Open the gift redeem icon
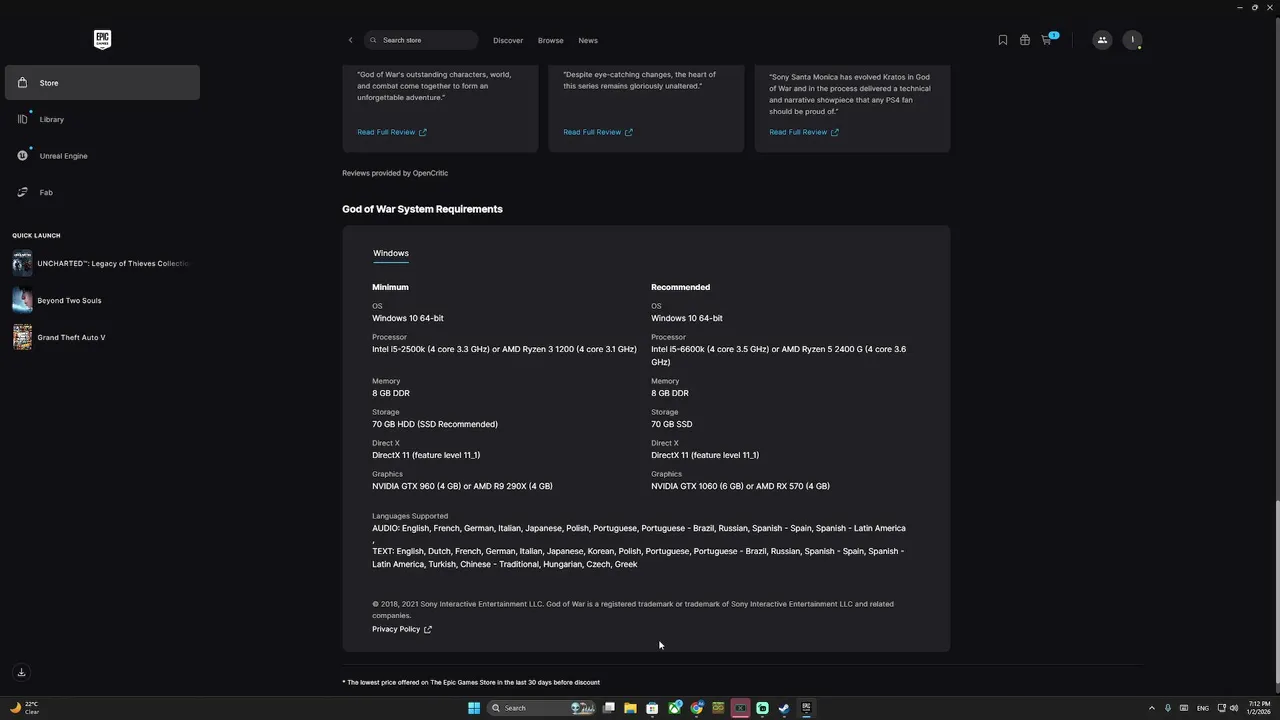 tap(1025, 40)
